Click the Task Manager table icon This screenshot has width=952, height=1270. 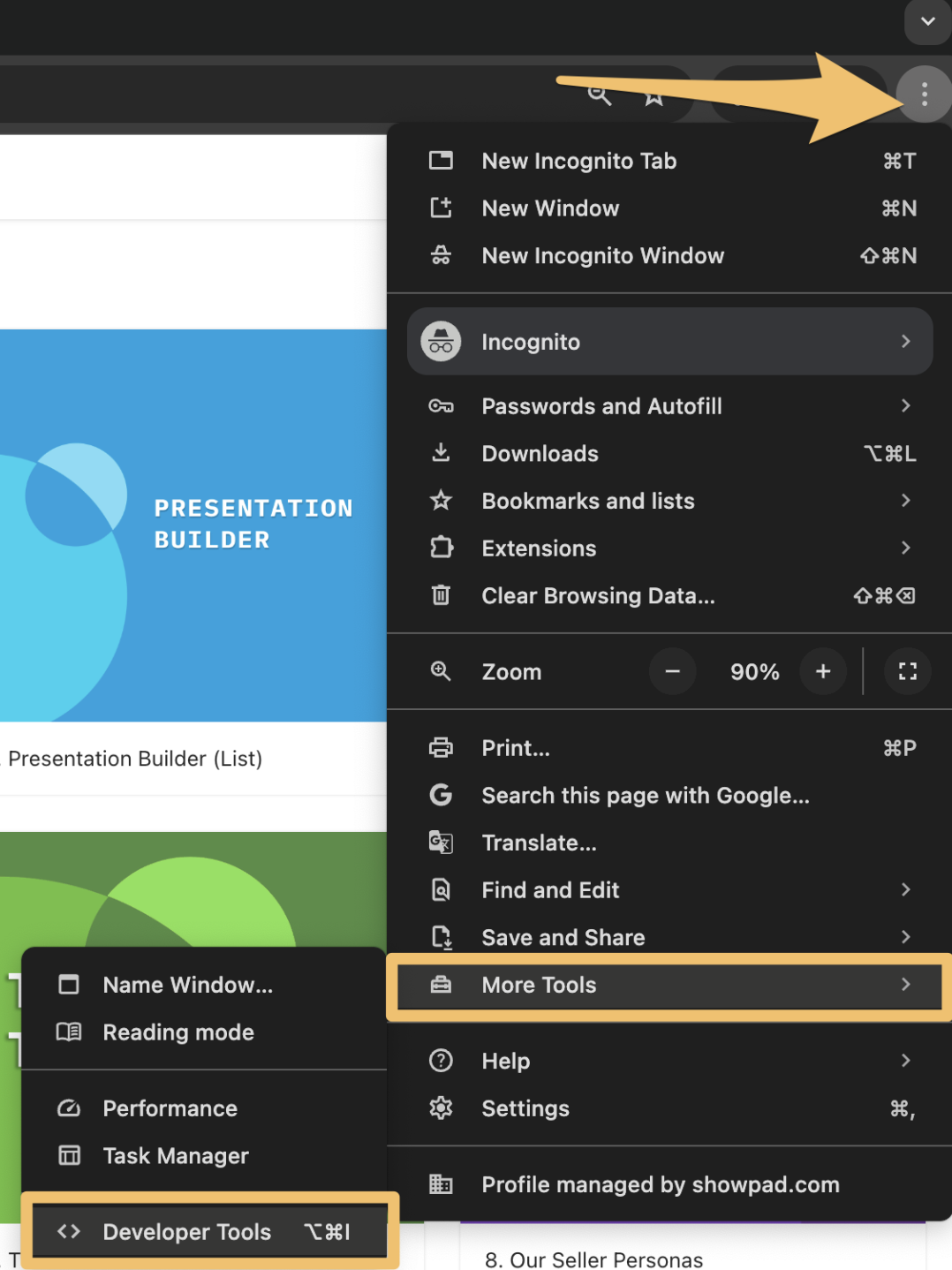pyautogui.click(x=69, y=1155)
